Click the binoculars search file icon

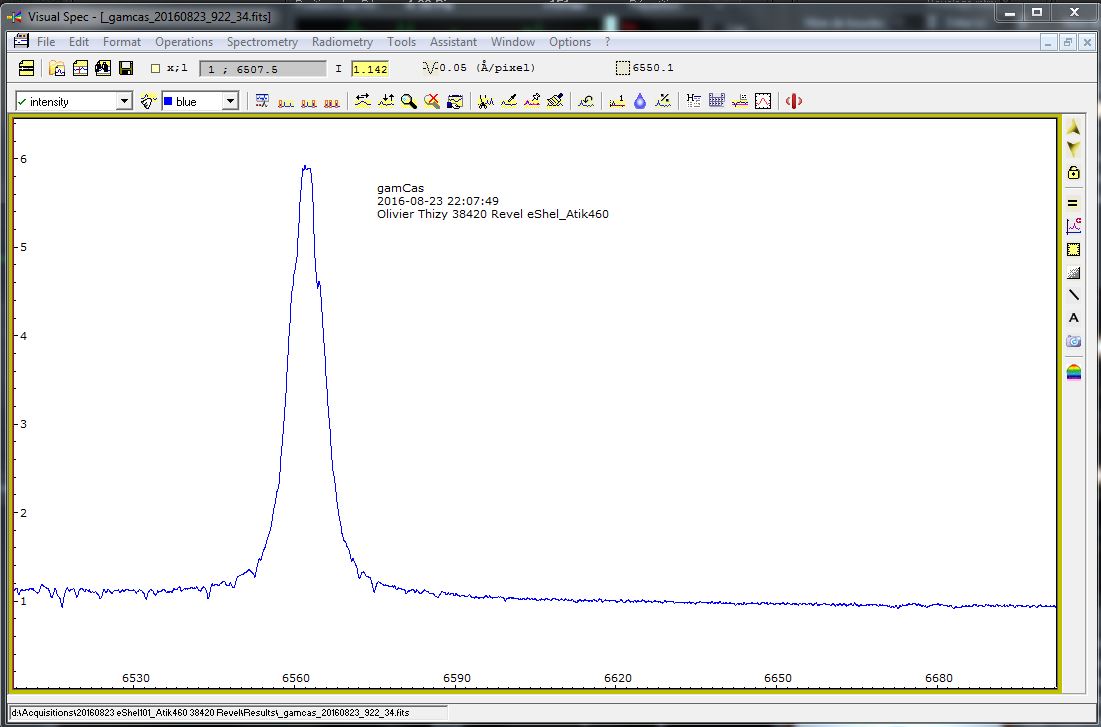102,68
